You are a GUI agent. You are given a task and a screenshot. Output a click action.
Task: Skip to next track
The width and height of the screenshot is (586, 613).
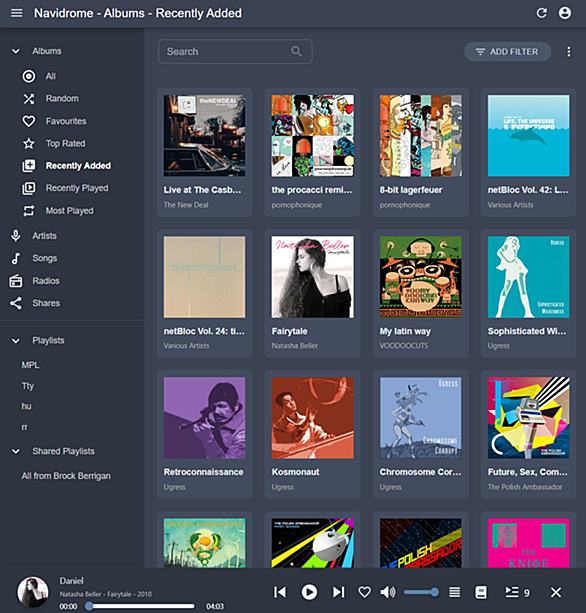[x=339, y=592]
